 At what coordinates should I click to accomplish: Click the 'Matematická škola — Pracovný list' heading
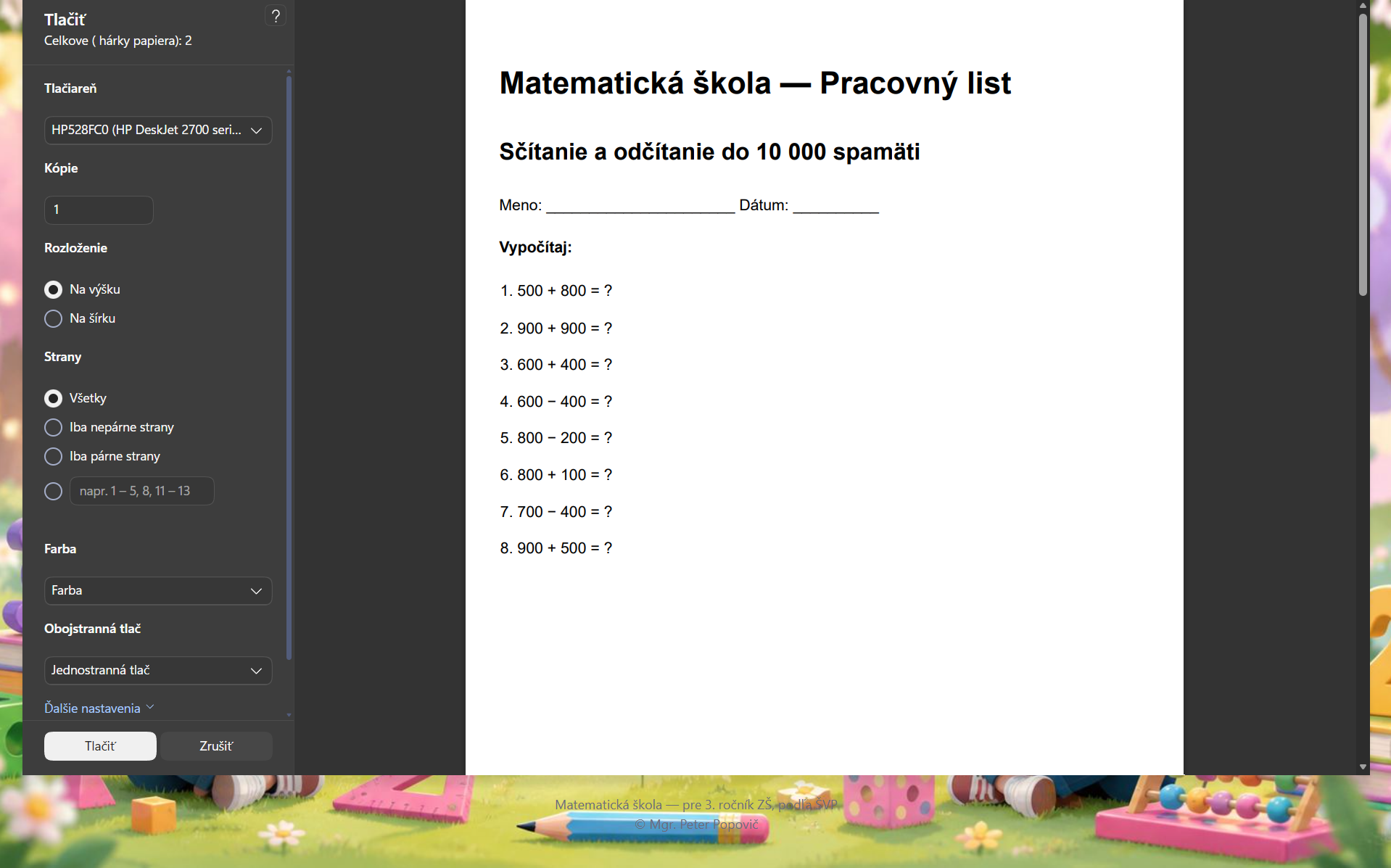[755, 83]
